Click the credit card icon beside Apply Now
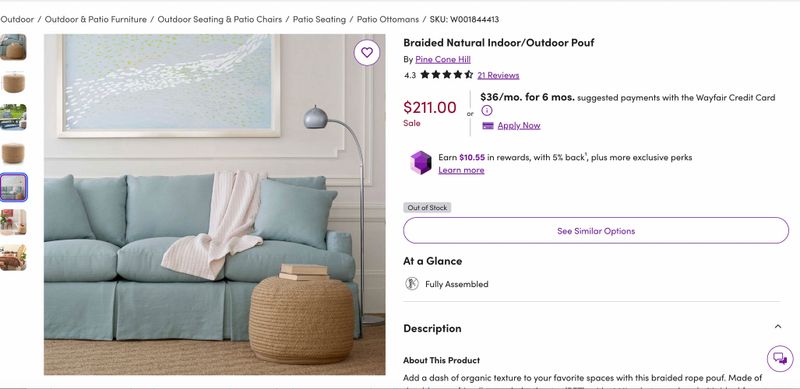 (488, 126)
